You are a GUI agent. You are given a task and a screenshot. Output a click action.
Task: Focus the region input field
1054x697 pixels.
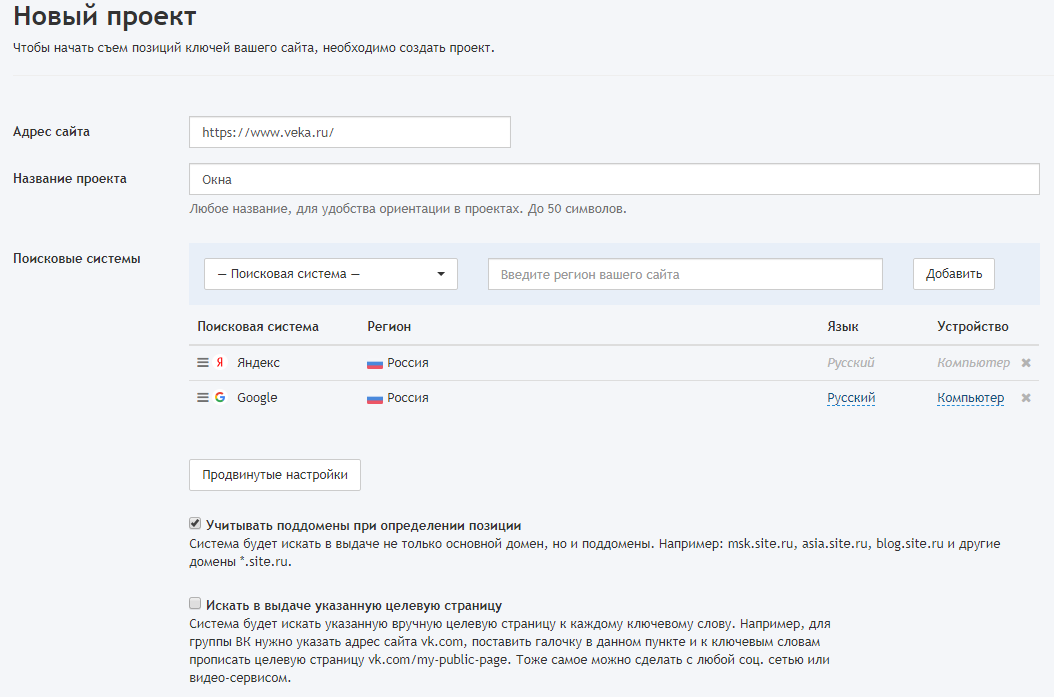pos(685,274)
